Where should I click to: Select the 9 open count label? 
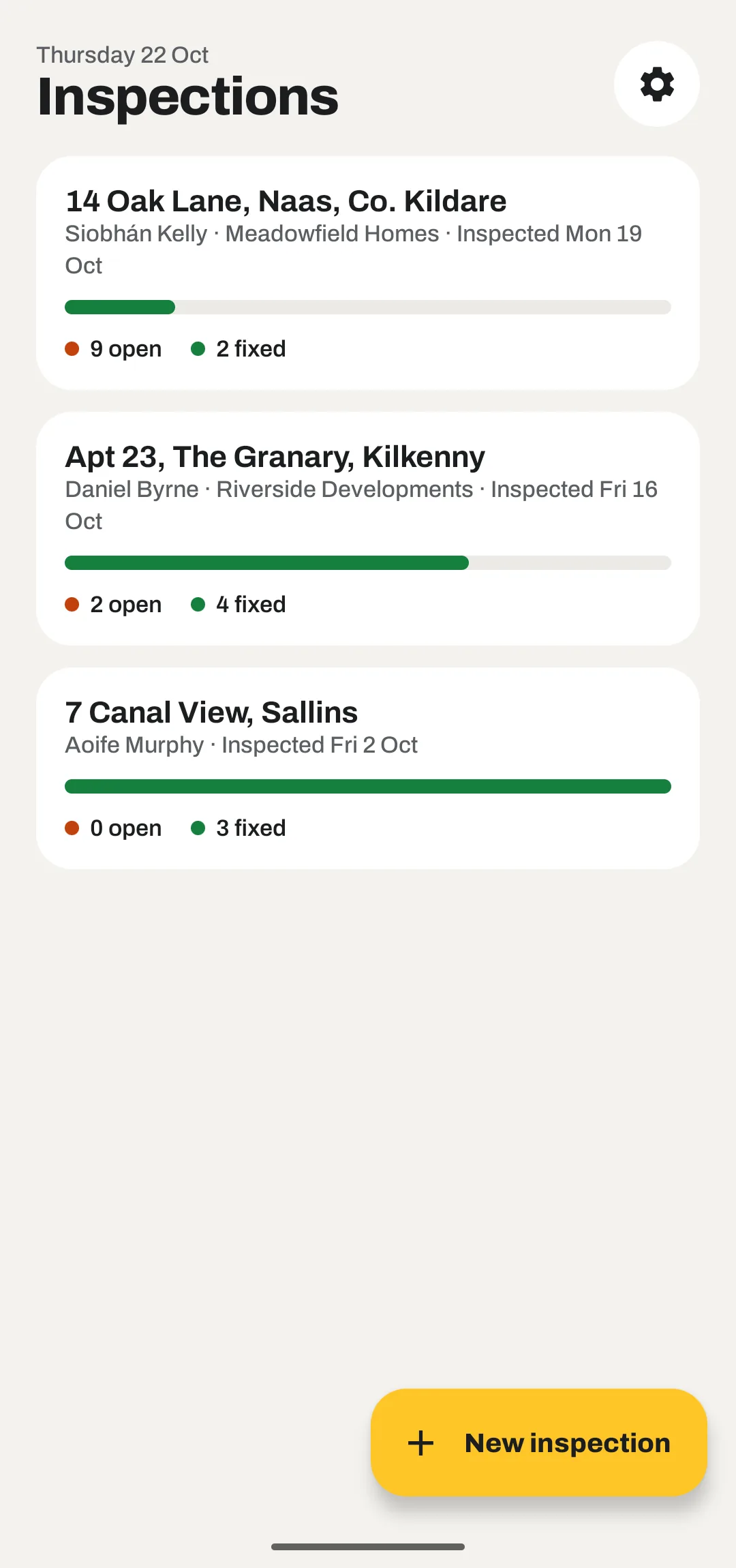(x=126, y=349)
